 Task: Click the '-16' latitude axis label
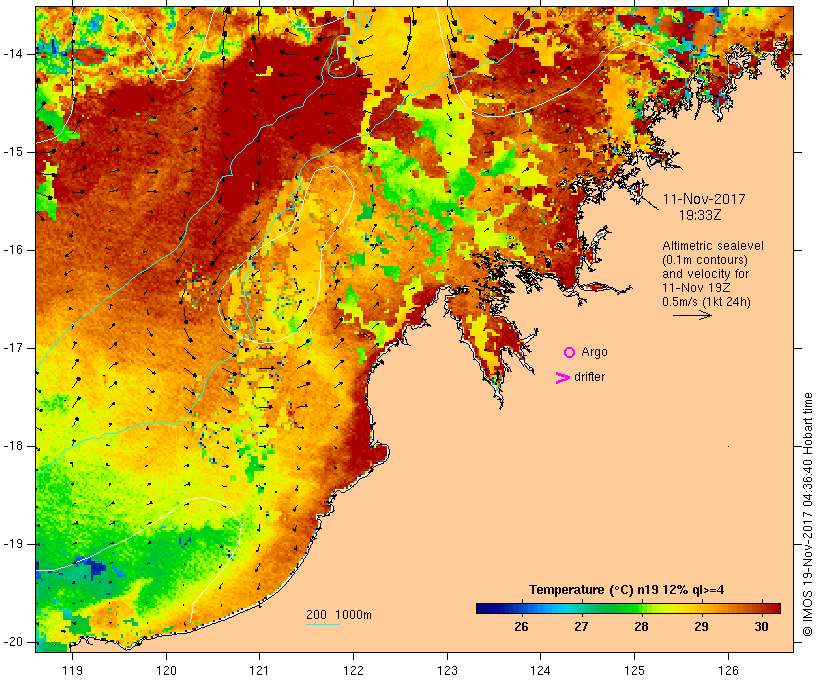(x=13, y=250)
